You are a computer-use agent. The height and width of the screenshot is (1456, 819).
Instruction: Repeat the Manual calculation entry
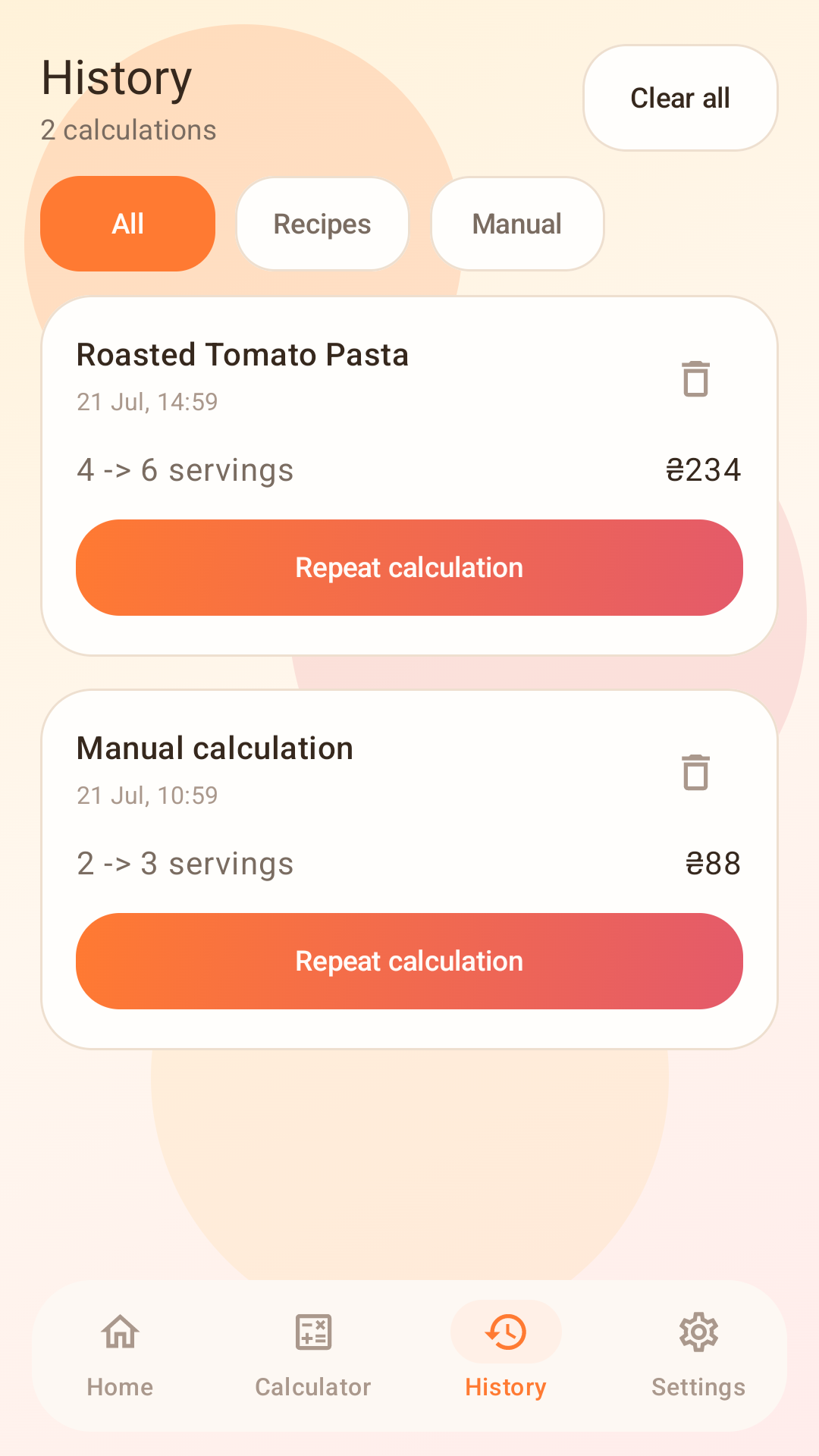click(x=409, y=961)
